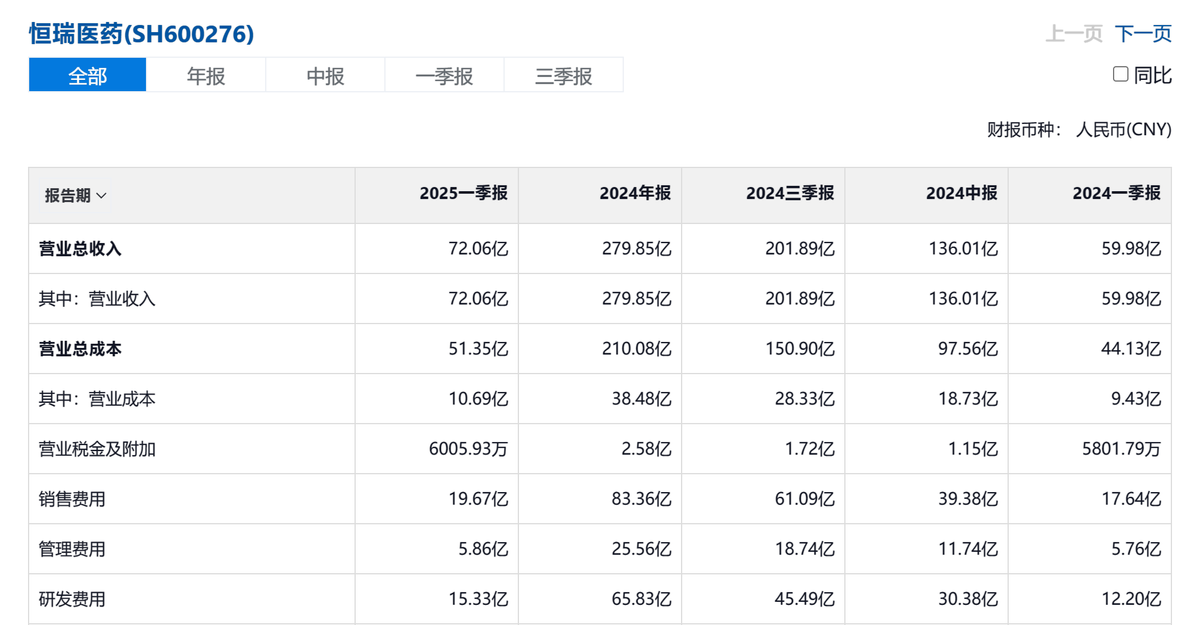Open the 中报 tab
Screen dimensions: 1200x625
coord(325,76)
